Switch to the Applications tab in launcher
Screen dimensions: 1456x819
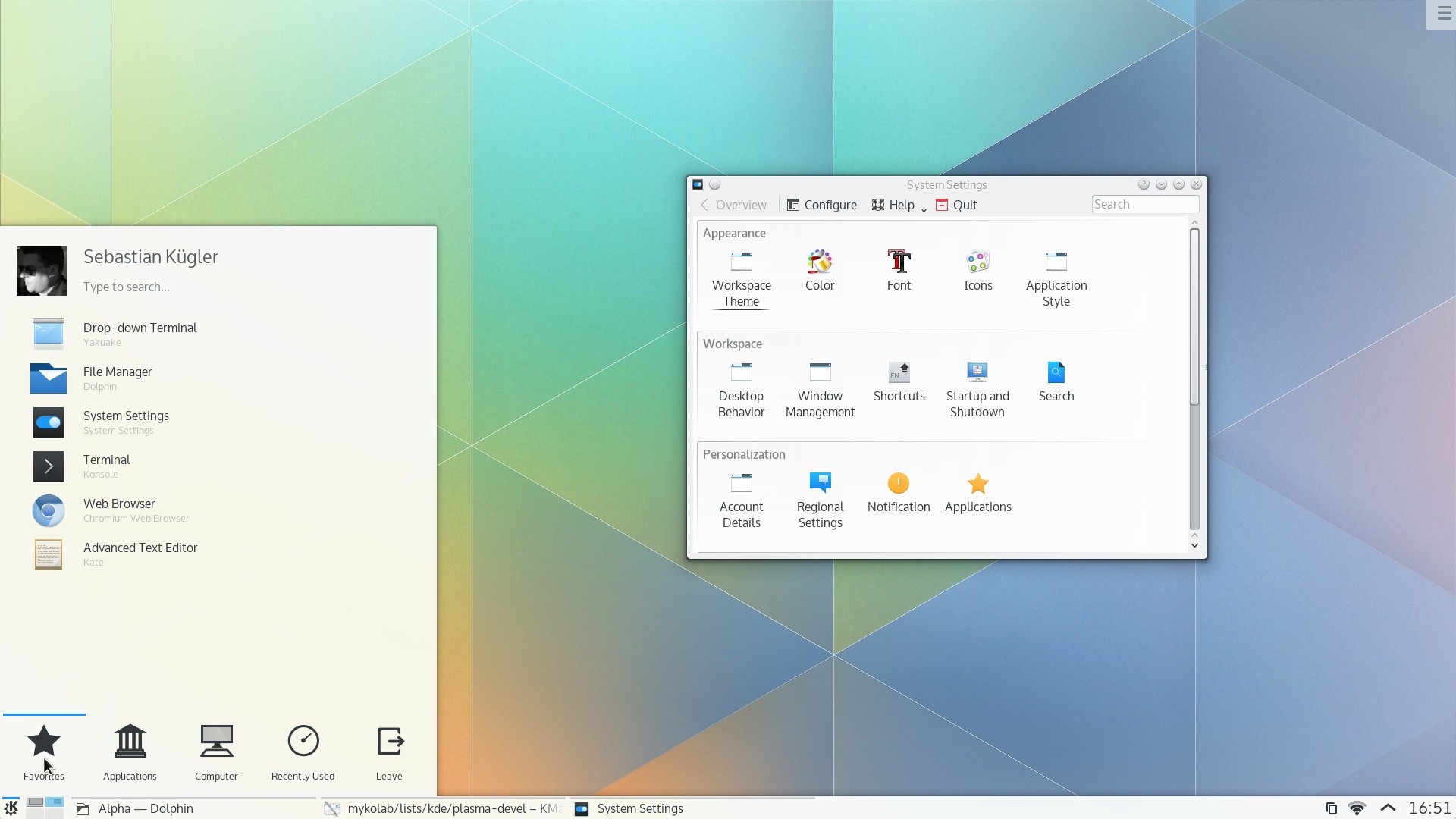129,749
